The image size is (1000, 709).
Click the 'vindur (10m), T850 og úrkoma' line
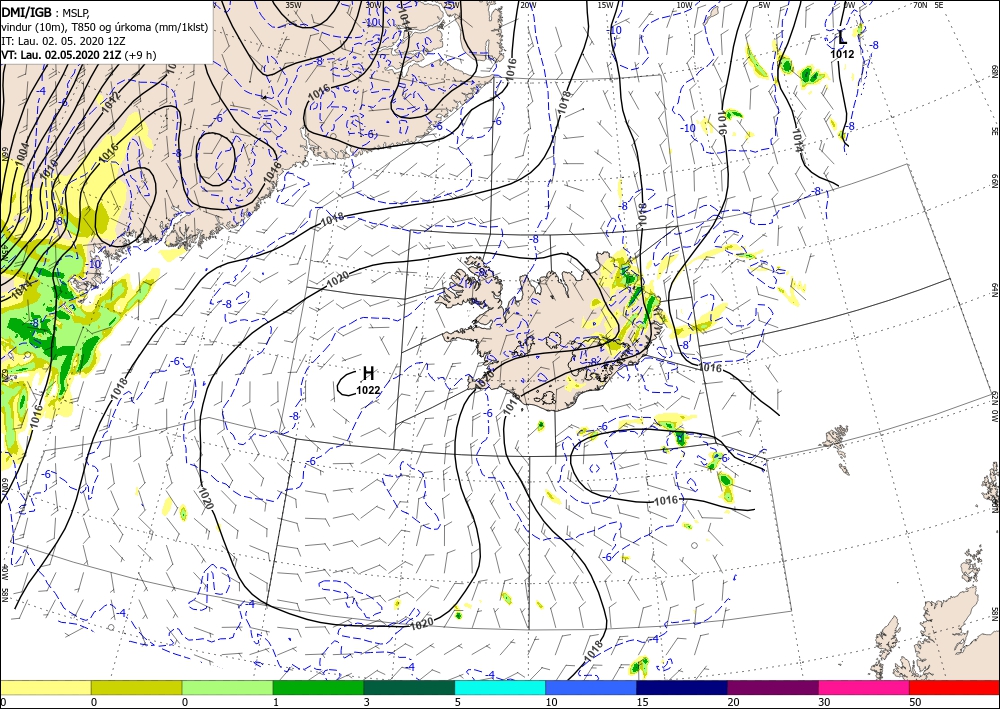tap(105, 26)
